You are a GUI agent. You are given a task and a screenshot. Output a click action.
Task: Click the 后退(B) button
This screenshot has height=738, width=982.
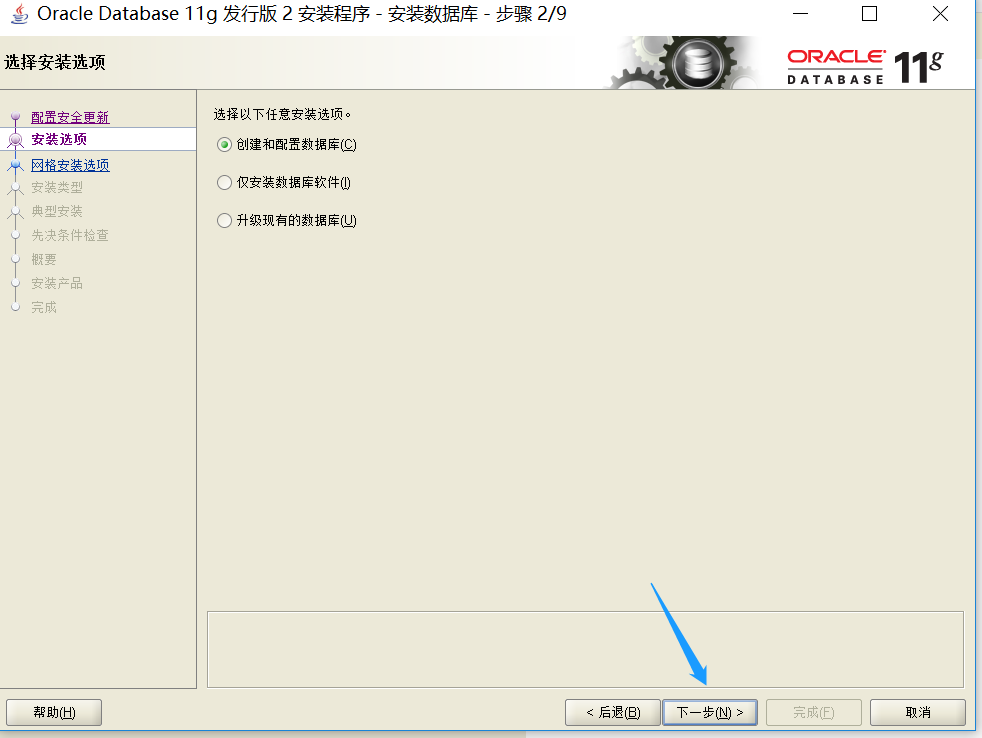pos(612,712)
